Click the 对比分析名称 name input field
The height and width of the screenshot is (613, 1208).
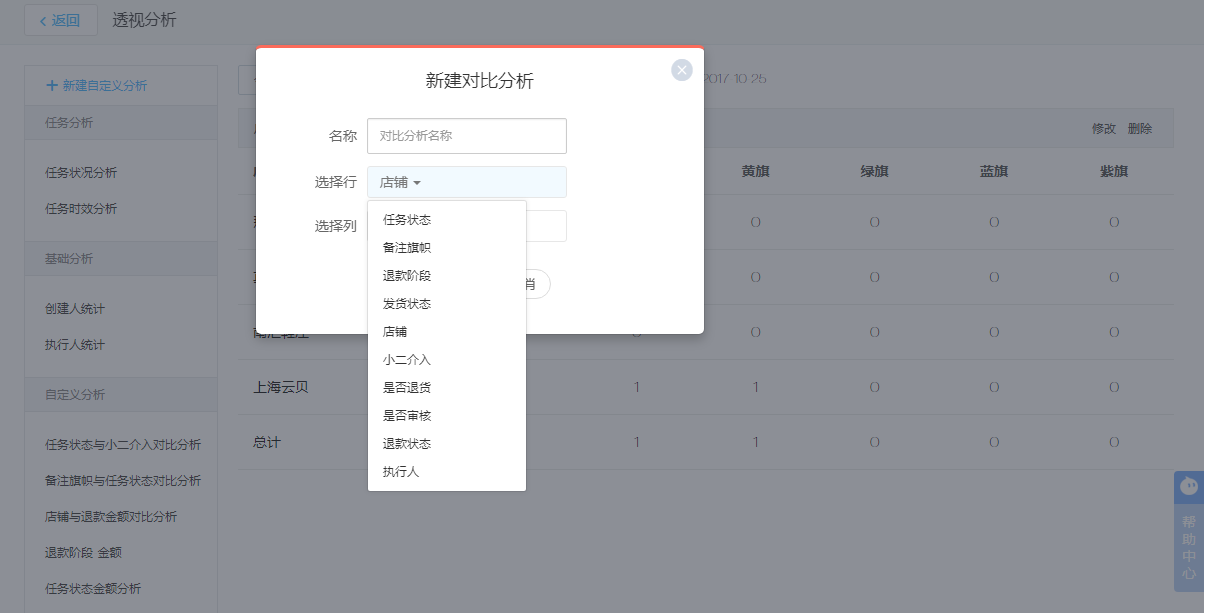[x=466, y=136]
